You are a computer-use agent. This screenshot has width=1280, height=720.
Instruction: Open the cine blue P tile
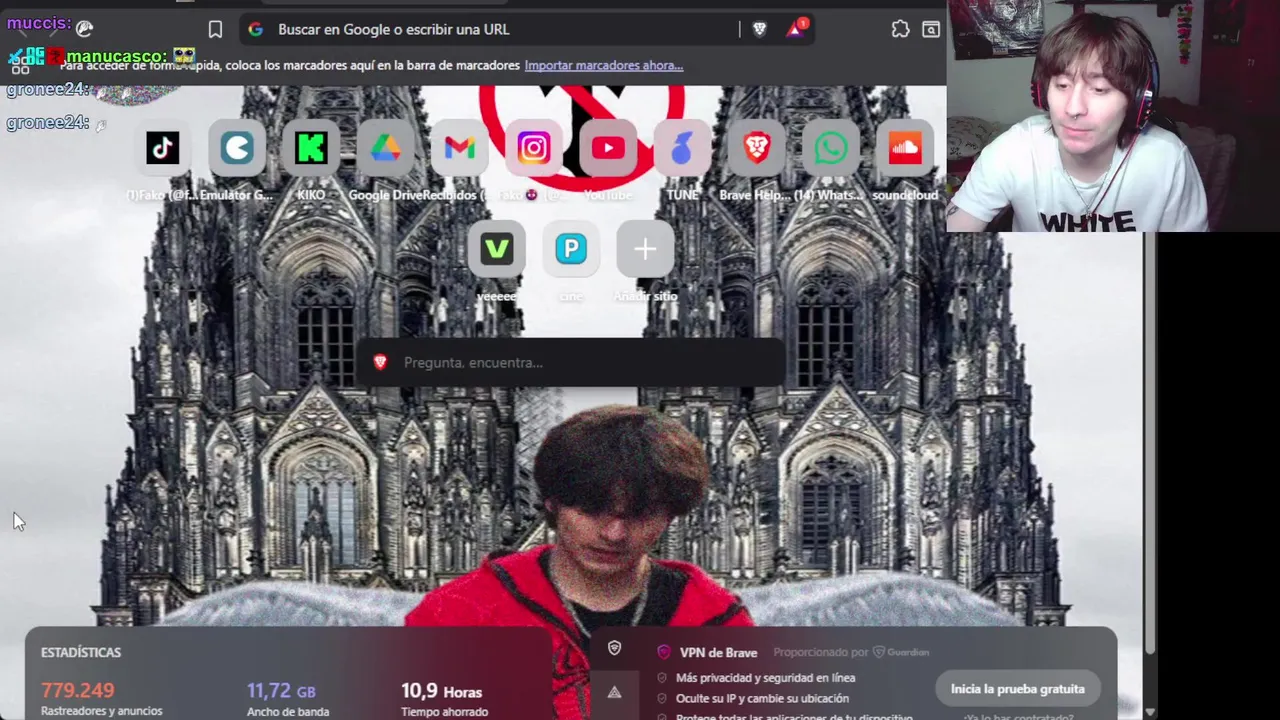(x=571, y=248)
